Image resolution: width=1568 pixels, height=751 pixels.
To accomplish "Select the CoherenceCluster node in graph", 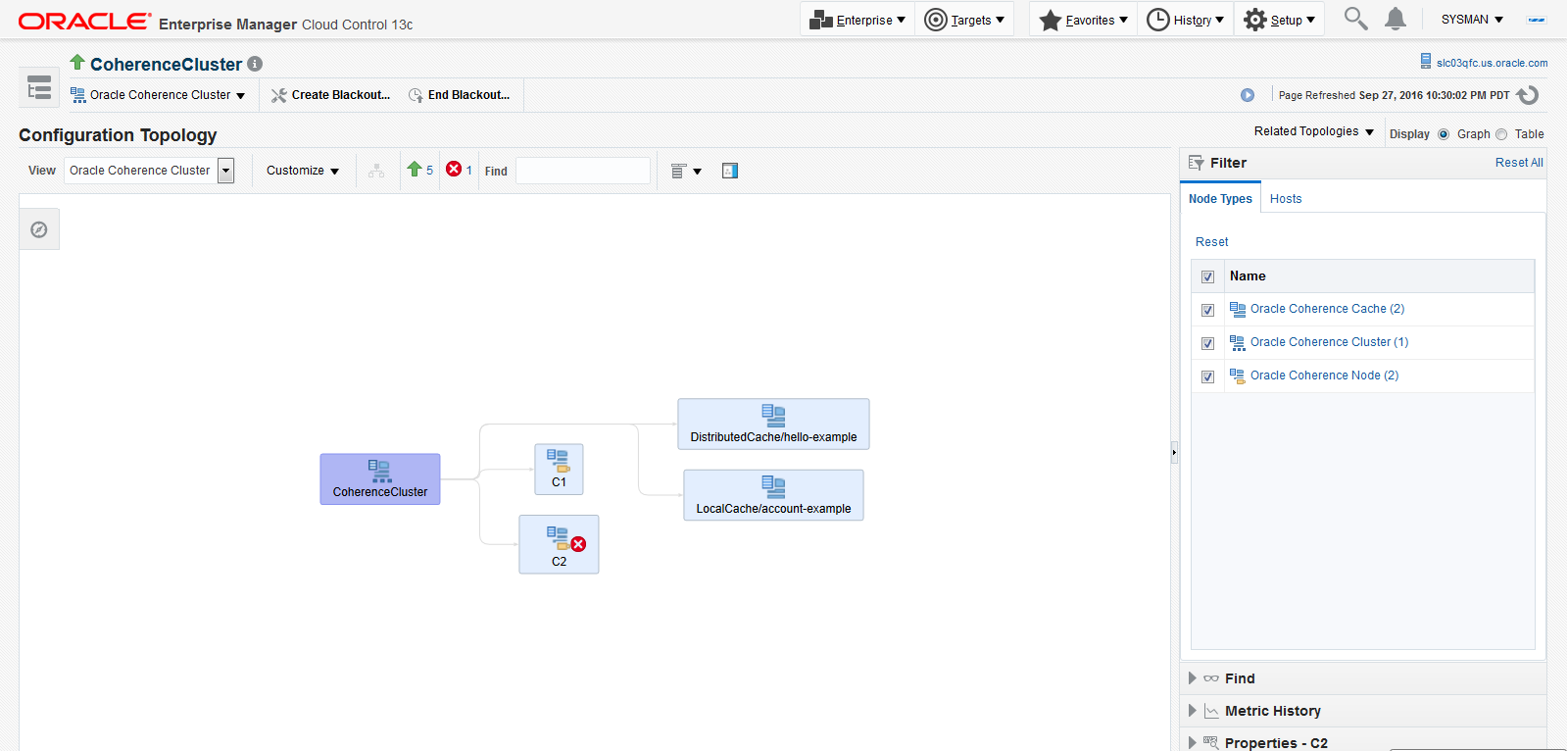I will point(380,479).
